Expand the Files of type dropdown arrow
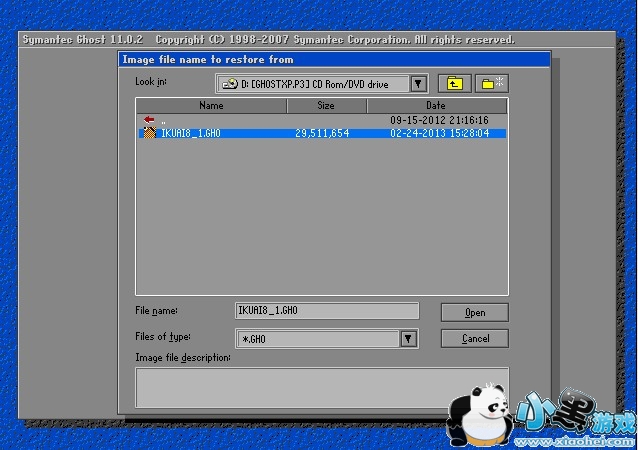638x450 pixels. [x=409, y=339]
